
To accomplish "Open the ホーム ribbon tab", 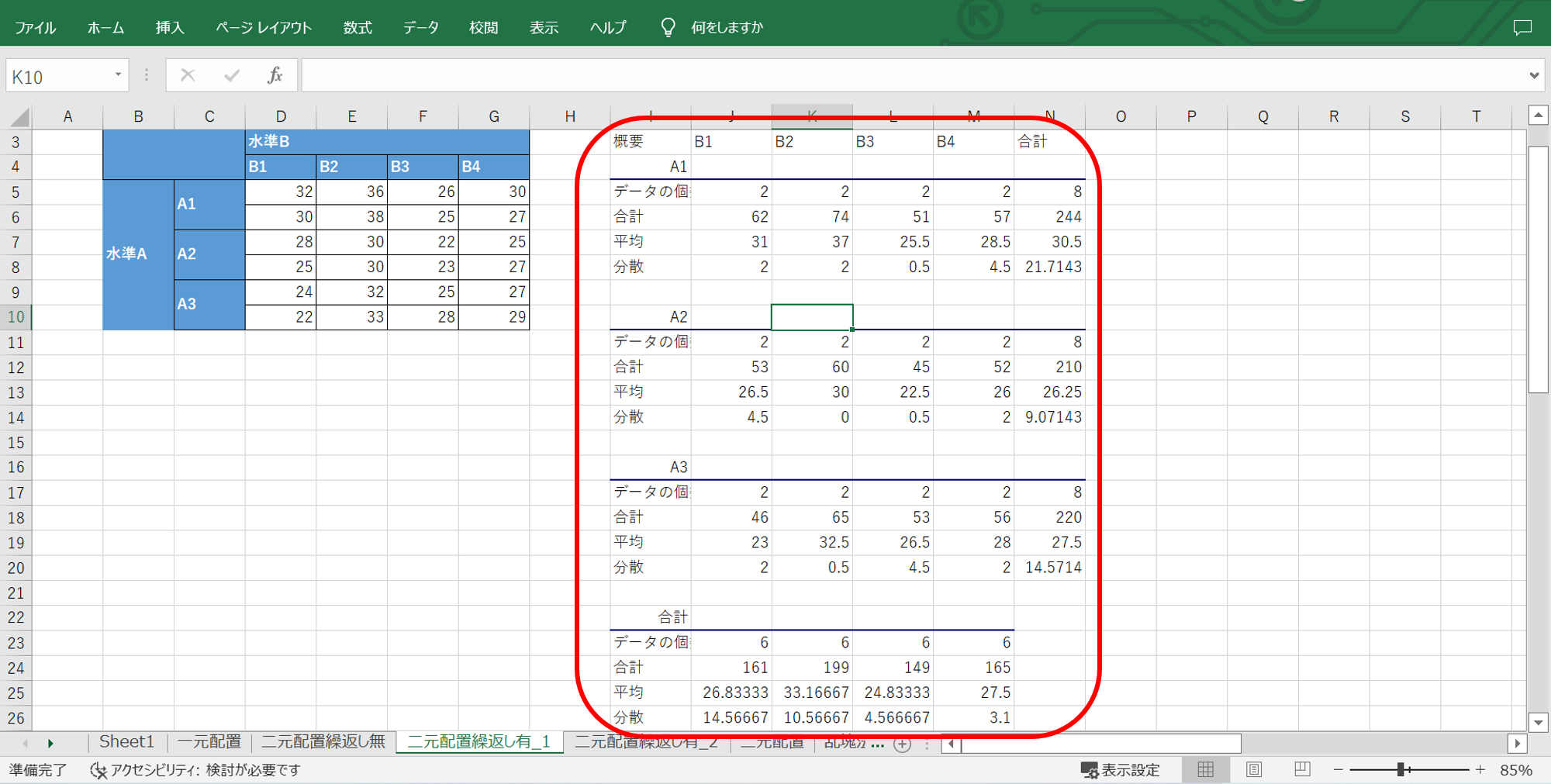I will coord(105,28).
